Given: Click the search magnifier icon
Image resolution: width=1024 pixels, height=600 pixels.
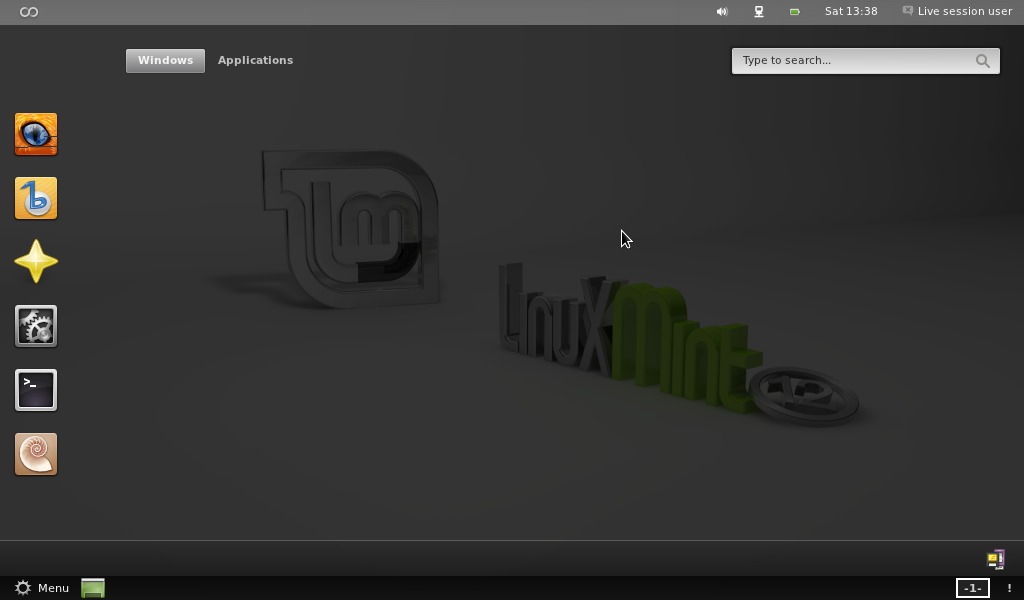Looking at the screenshot, I should [x=983, y=61].
